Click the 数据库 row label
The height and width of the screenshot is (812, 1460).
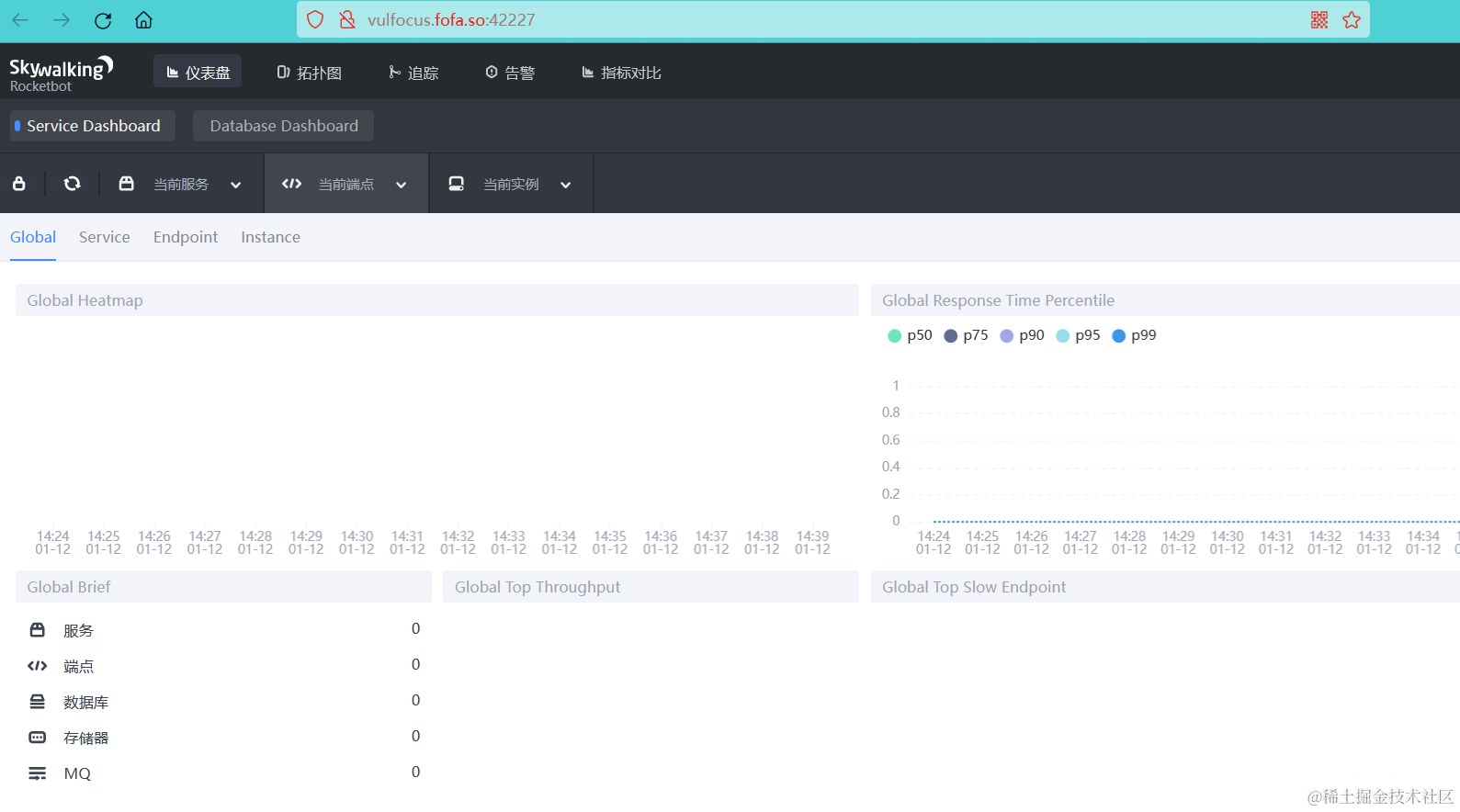pyautogui.click(x=85, y=703)
